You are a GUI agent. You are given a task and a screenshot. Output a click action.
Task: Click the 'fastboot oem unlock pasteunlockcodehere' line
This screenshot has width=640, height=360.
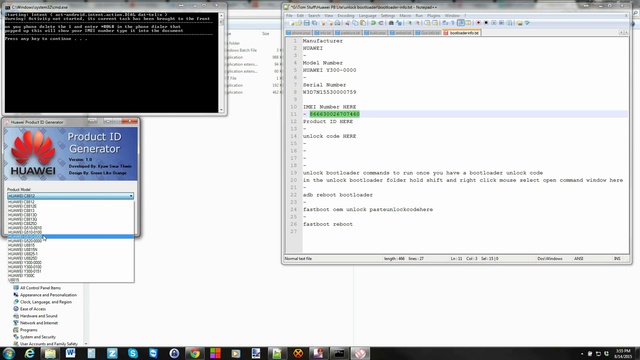point(368,209)
